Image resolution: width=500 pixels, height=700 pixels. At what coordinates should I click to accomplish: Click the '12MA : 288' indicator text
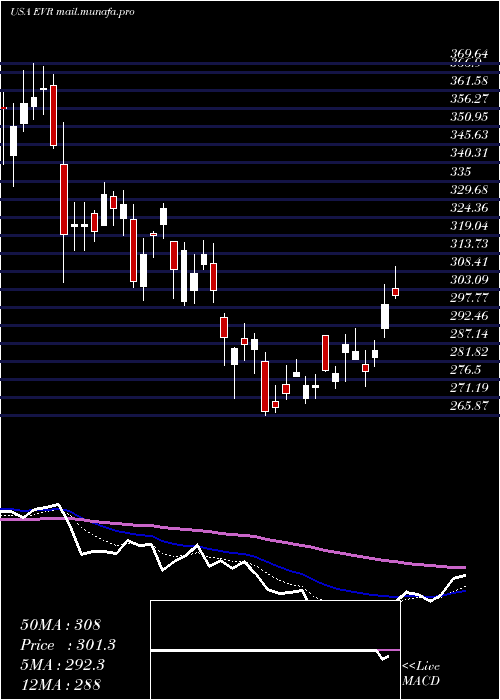click(61, 684)
